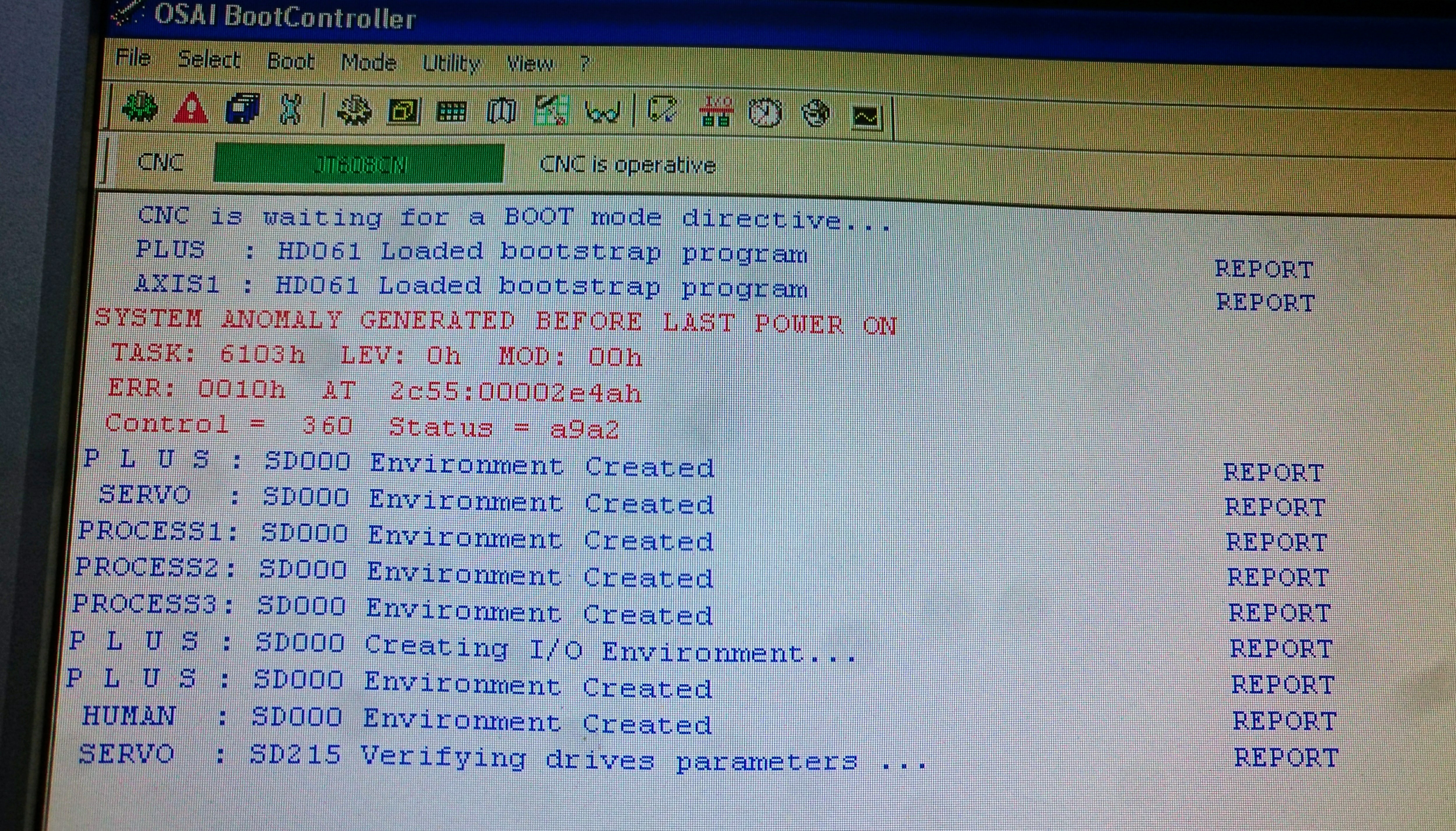Open the Mode menu

[368, 62]
